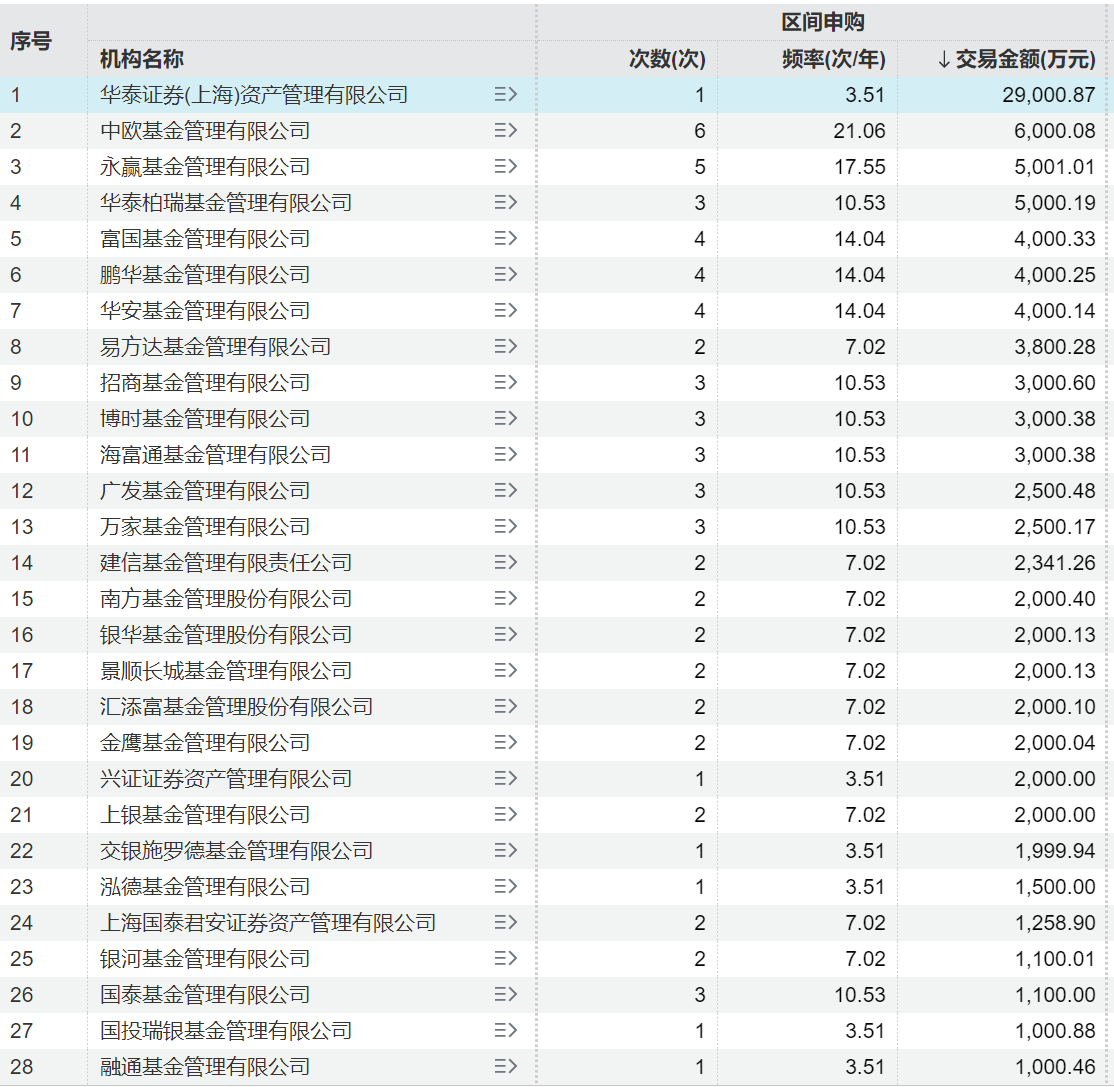The height and width of the screenshot is (1087, 1114).
Task: Open details icon for 华泰证券(上海)资产管理有限公司
Action: pos(508,94)
